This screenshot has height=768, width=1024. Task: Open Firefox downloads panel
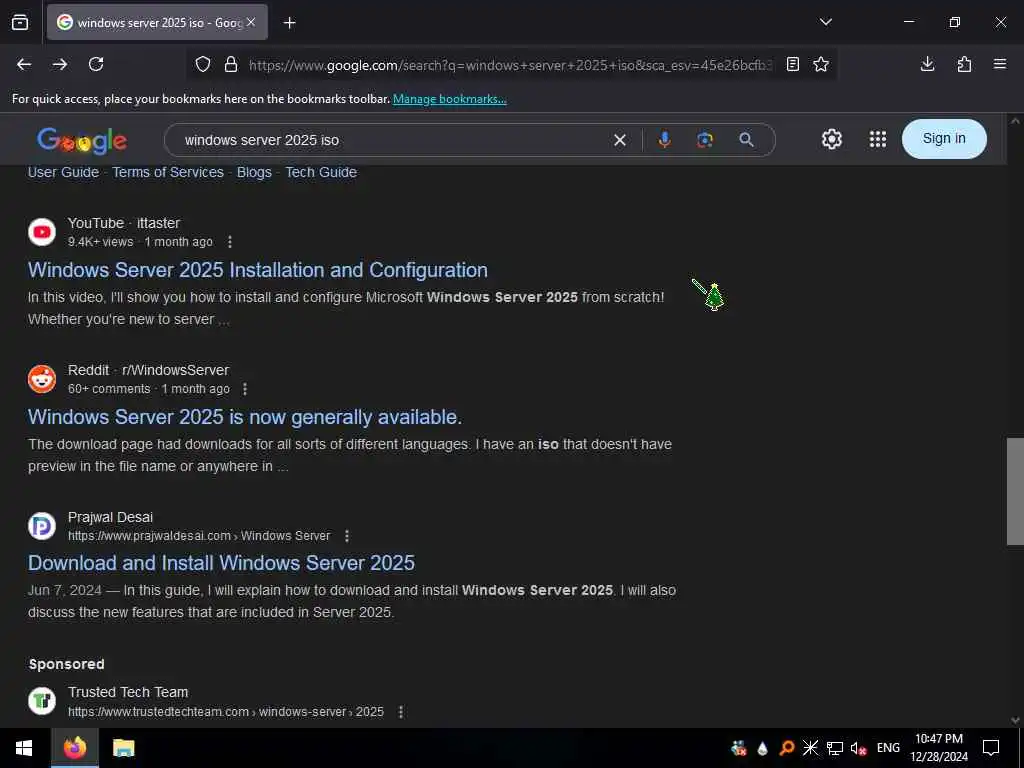pos(927,64)
